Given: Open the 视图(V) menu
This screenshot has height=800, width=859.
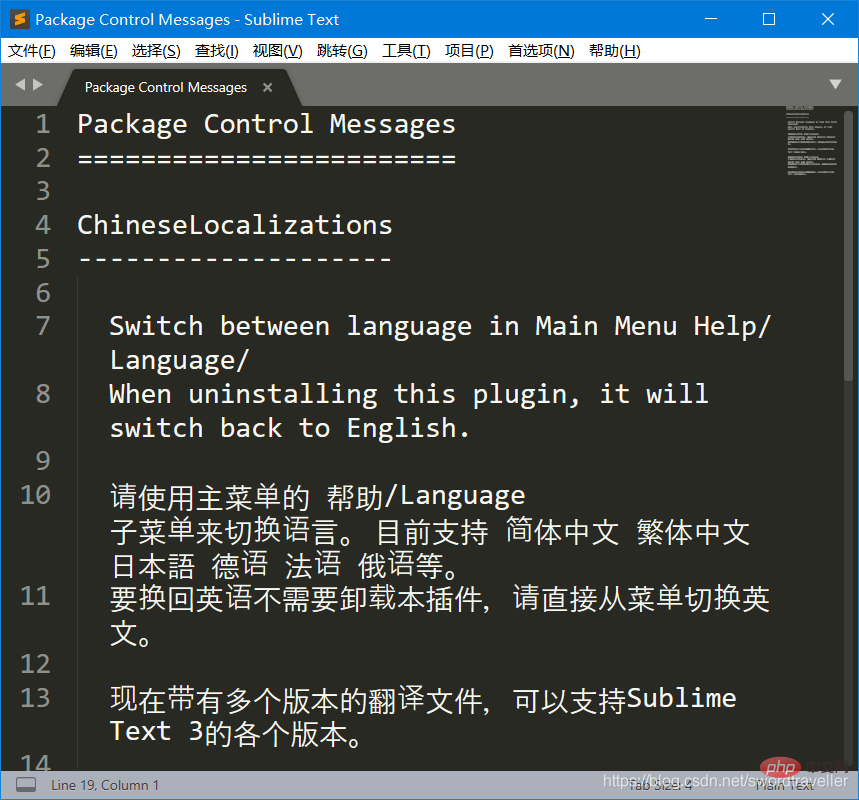Looking at the screenshot, I should click(x=278, y=51).
